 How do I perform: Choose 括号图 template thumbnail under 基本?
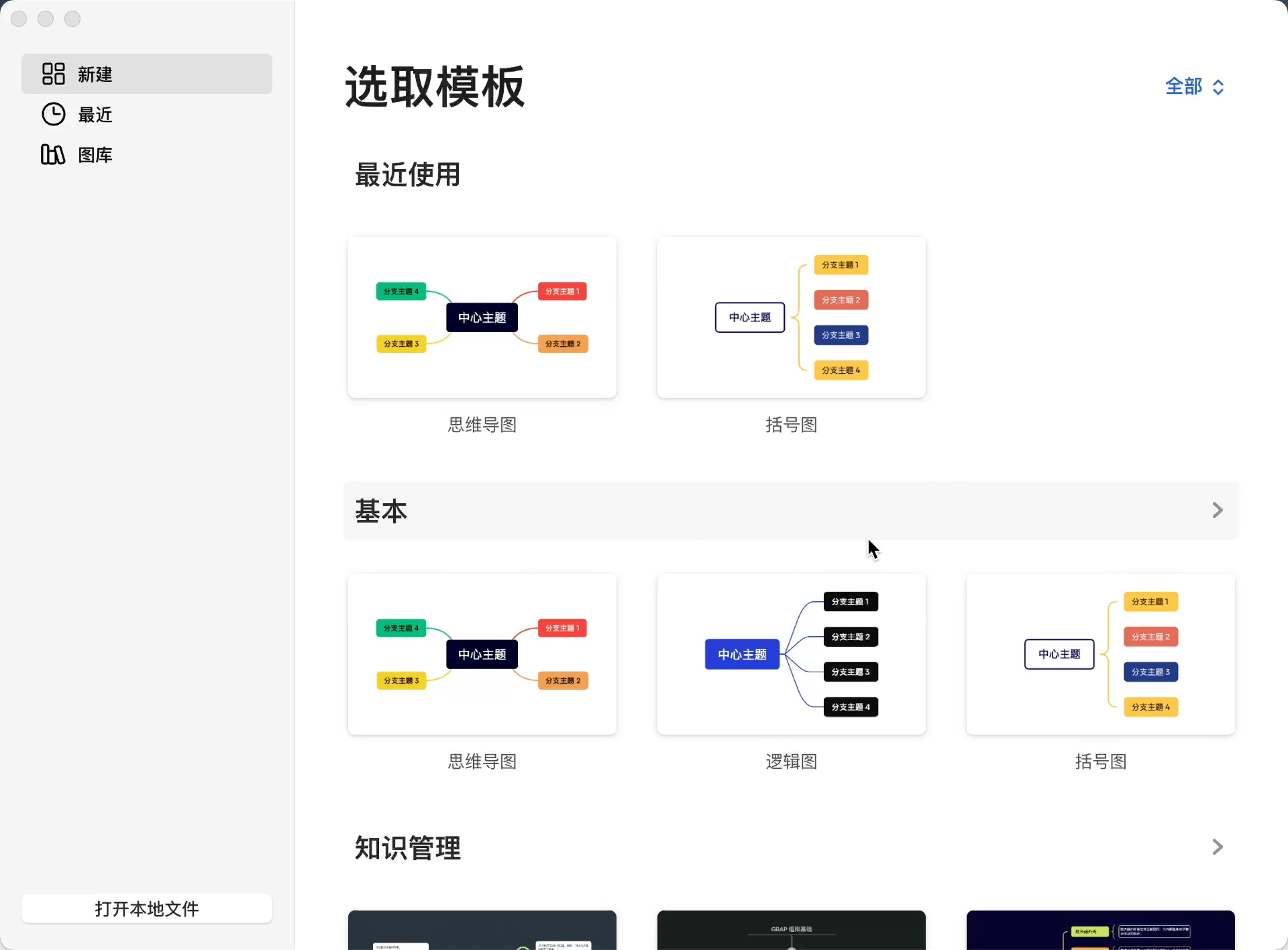[x=1101, y=654]
